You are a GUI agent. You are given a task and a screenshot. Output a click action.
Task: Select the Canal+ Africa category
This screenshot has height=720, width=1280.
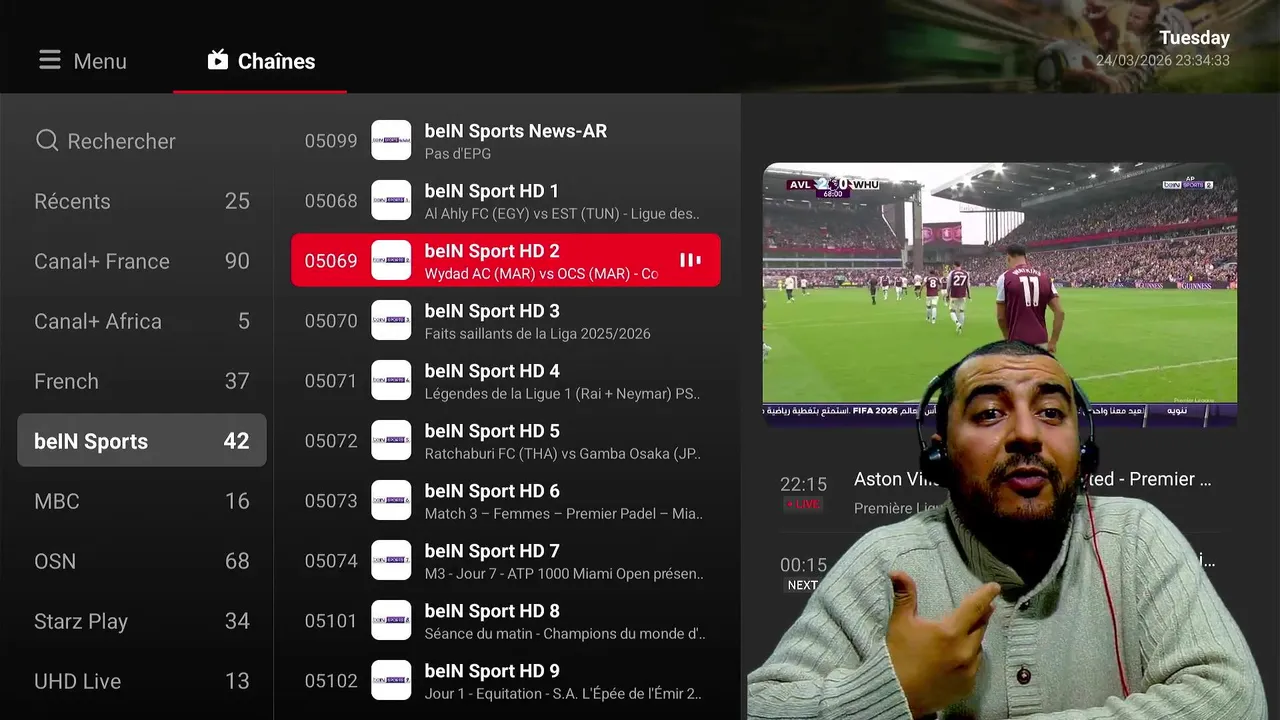click(x=142, y=321)
